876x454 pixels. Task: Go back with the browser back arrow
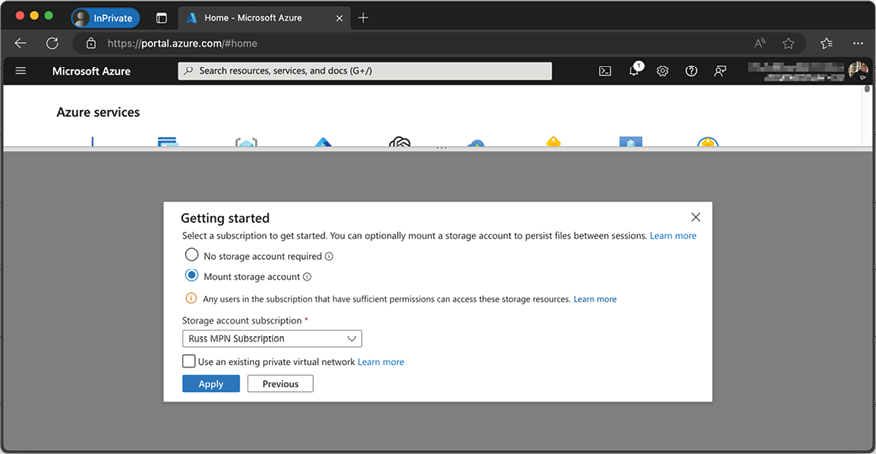pyautogui.click(x=21, y=43)
